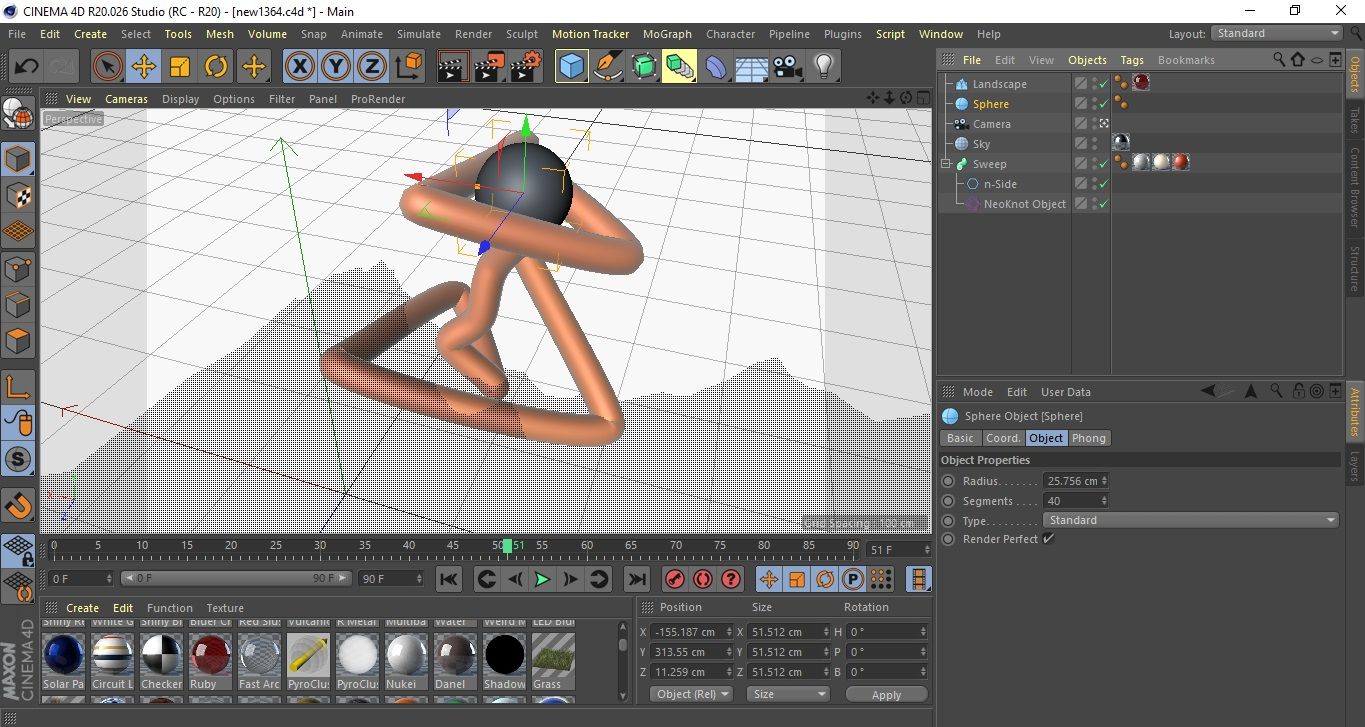Toggle the Z axis lock icon
The height and width of the screenshot is (727, 1365).
pyautogui.click(x=372, y=67)
